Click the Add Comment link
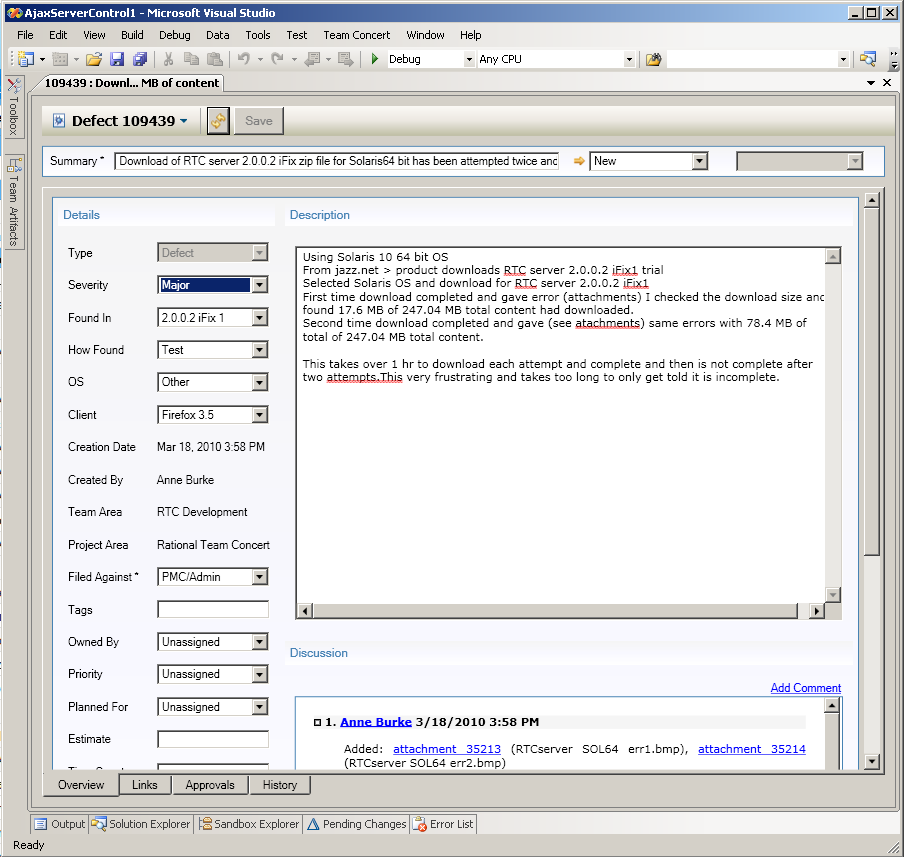Screen dimensions: 904x857 805,688
